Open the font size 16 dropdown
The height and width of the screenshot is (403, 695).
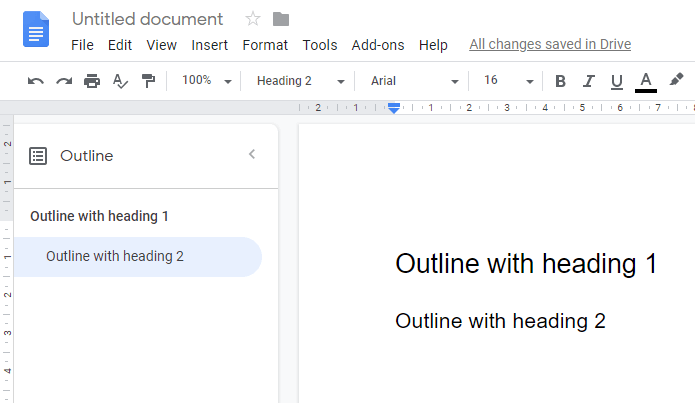(508, 81)
